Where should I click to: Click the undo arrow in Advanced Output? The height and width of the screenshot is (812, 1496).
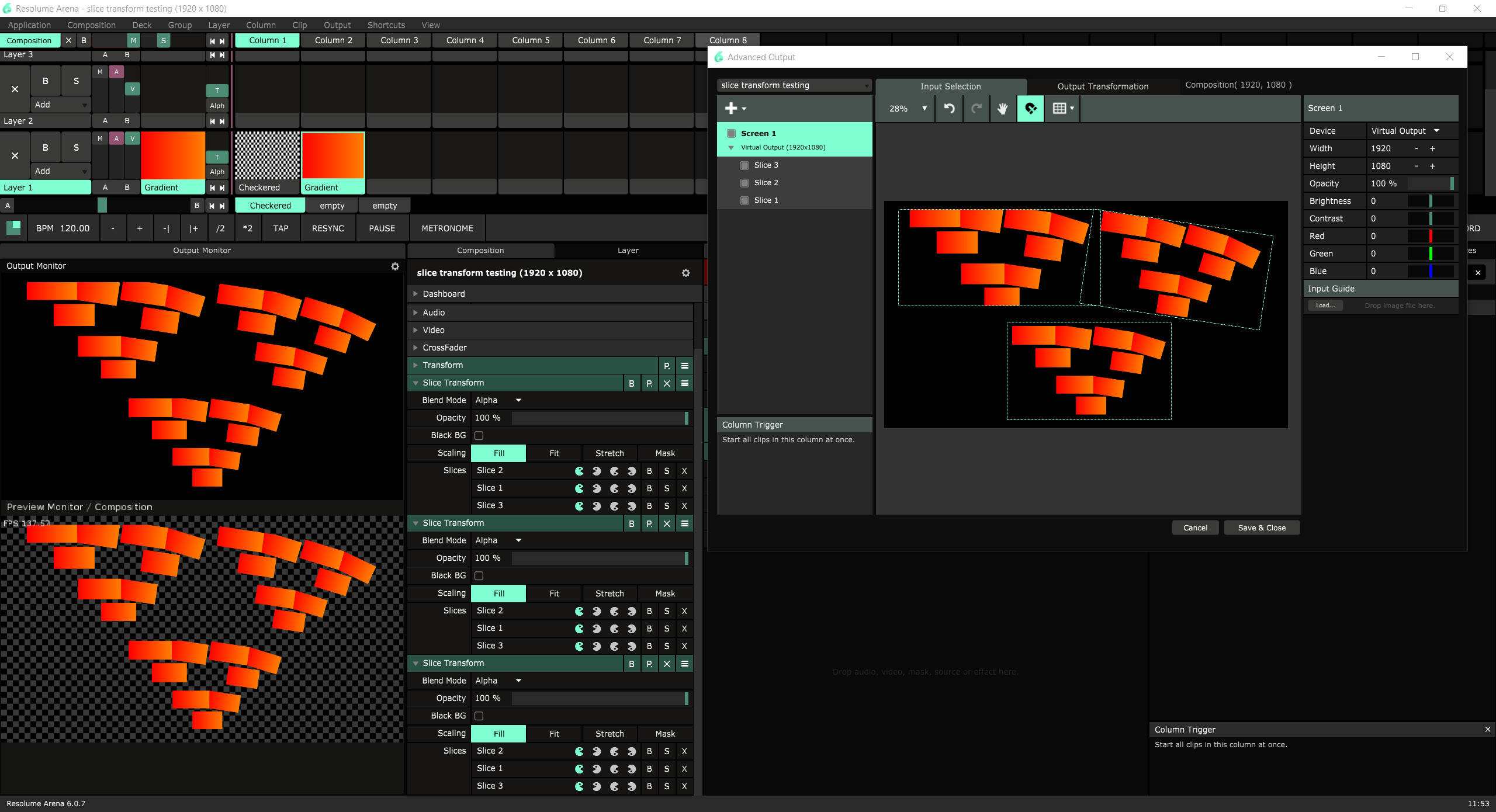pos(949,109)
